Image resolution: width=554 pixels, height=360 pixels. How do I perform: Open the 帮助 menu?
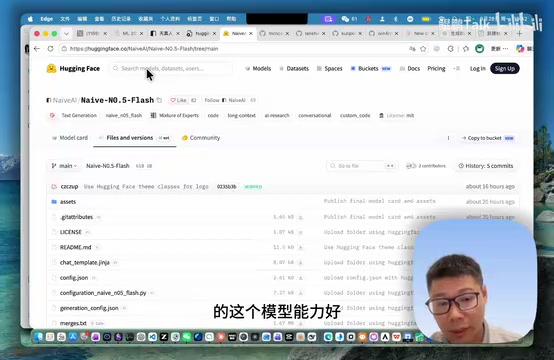click(x=231, y=19)
